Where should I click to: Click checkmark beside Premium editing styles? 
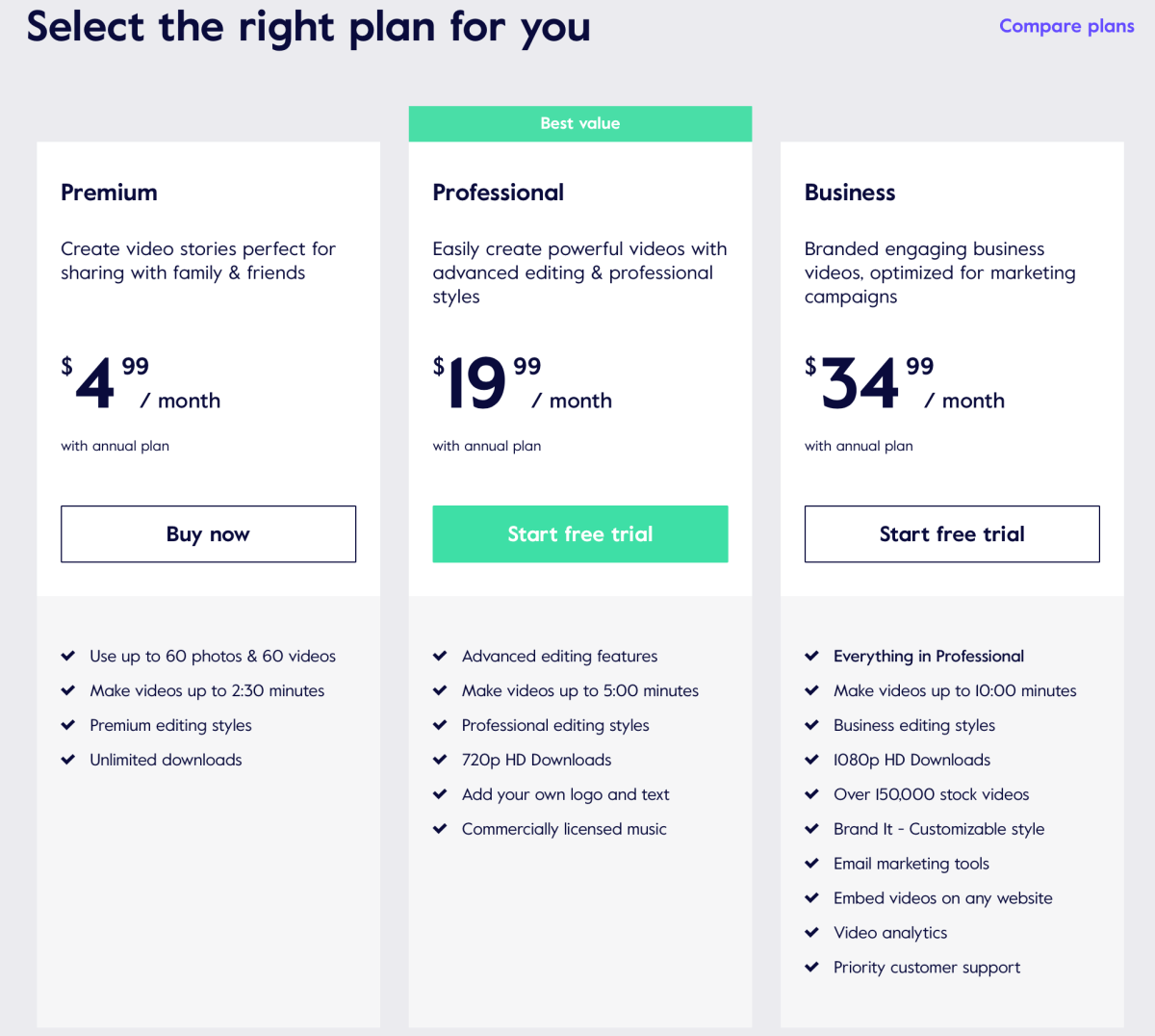point(68,725)
